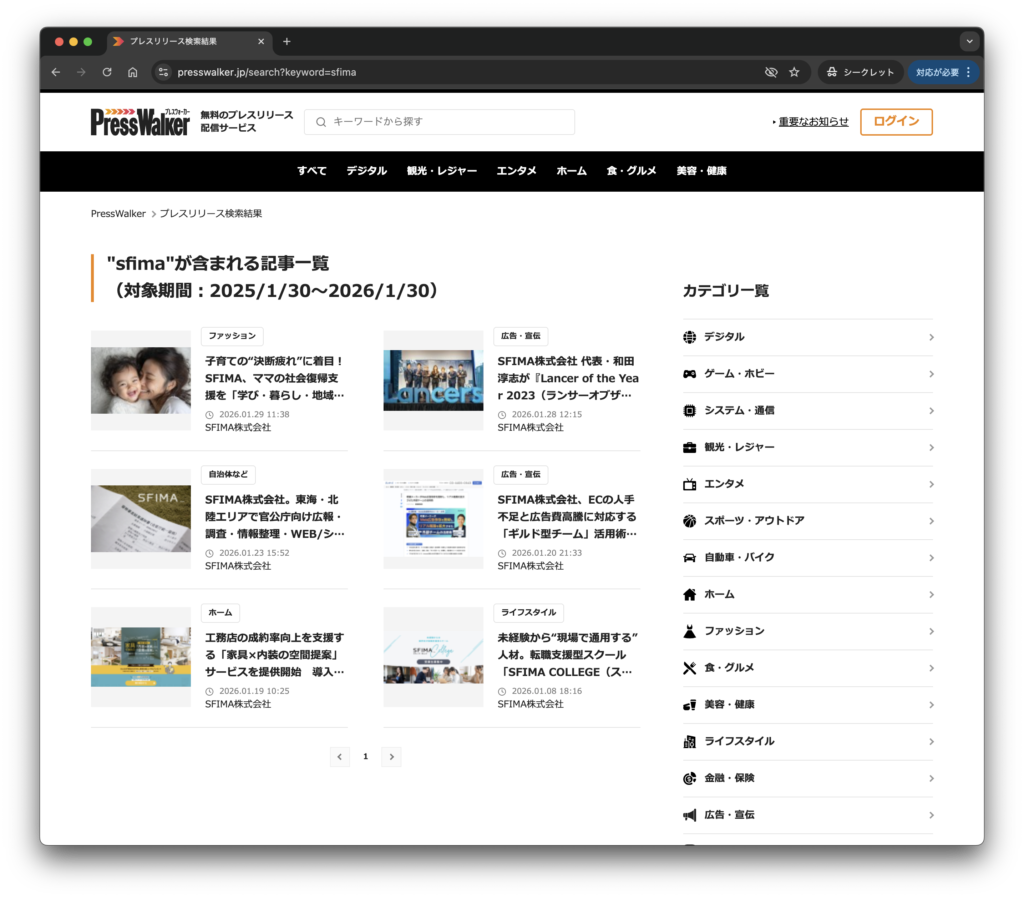The image size is (1024, 898).
Task: Click the ログイン button
Action: [x=896, y=121]
